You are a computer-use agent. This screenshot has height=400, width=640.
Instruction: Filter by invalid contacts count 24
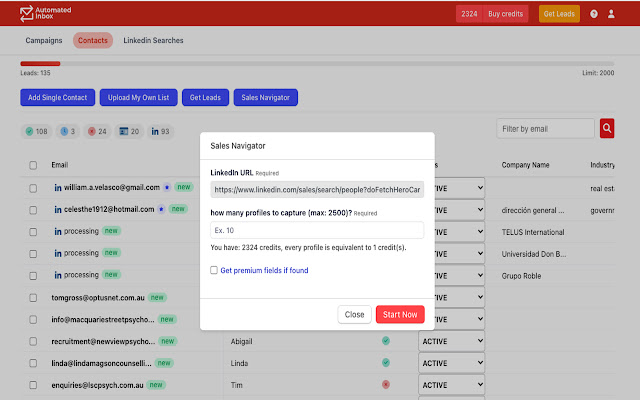97,131
